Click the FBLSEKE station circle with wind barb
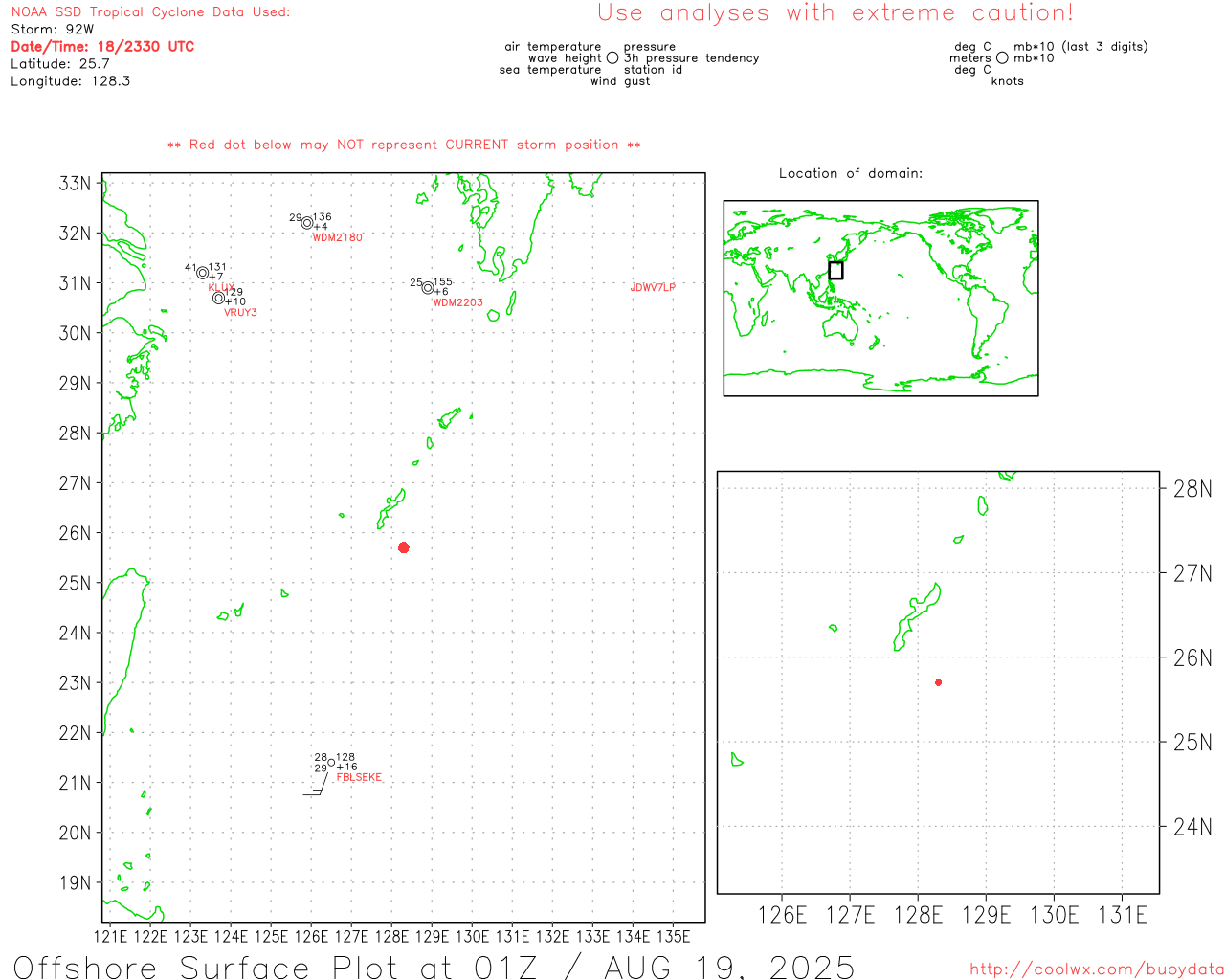Viewport: 1225px width, 980px height. (331, 763)
